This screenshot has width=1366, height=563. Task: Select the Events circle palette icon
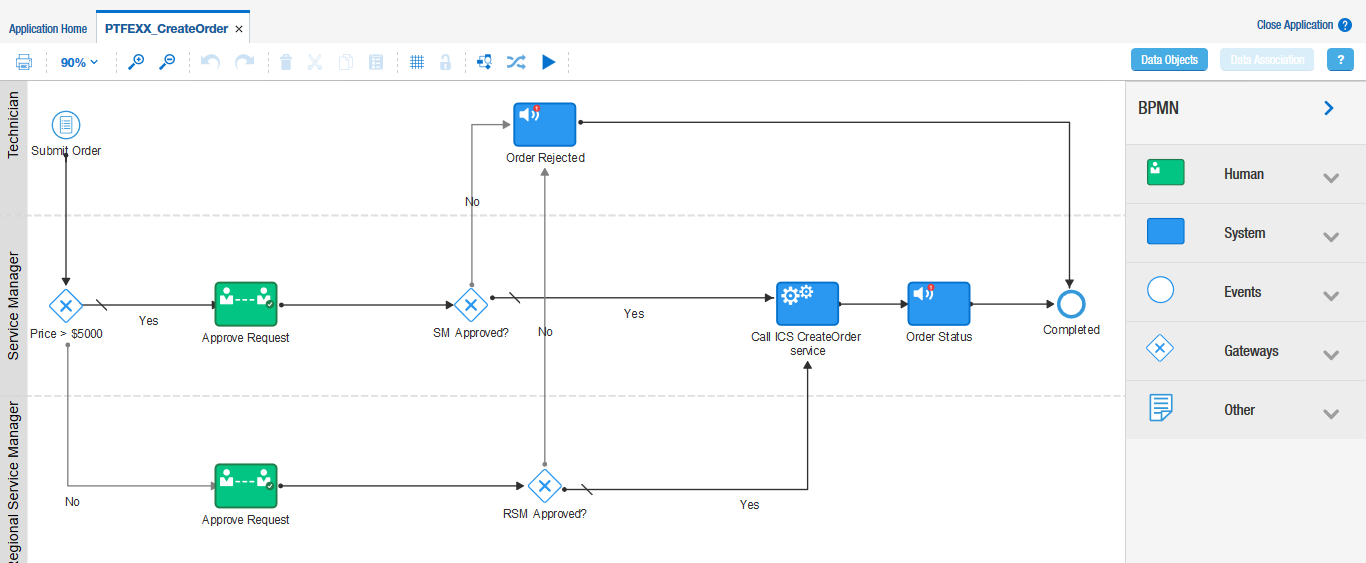point(1160,290)
